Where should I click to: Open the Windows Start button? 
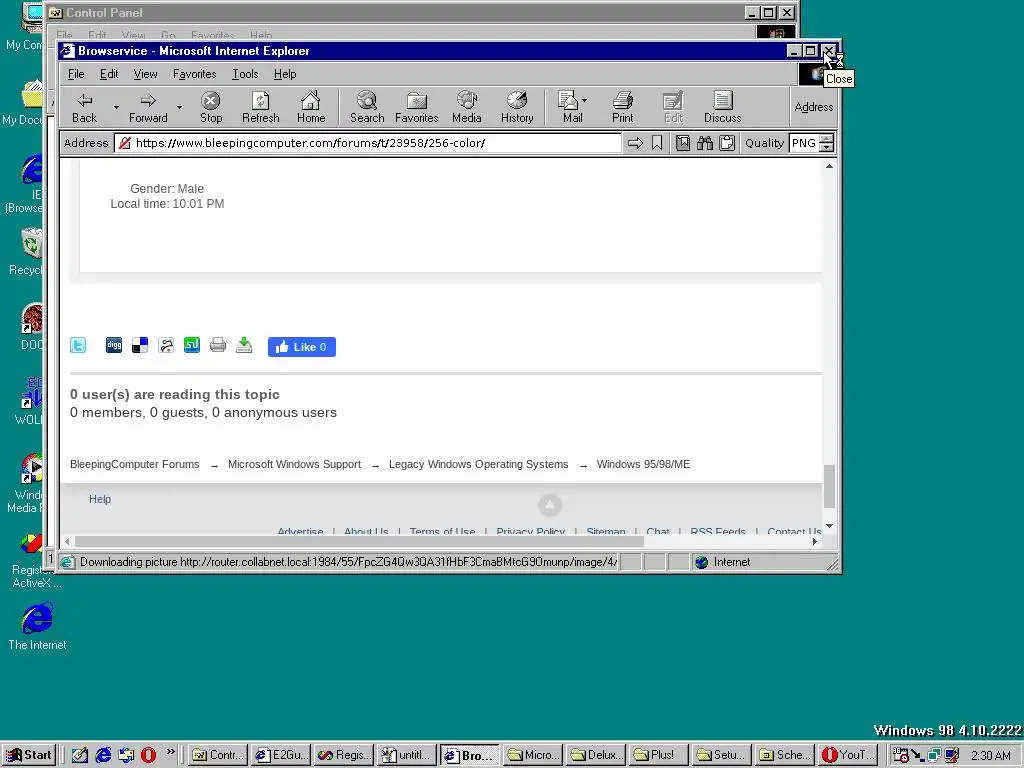coord(29,755)
